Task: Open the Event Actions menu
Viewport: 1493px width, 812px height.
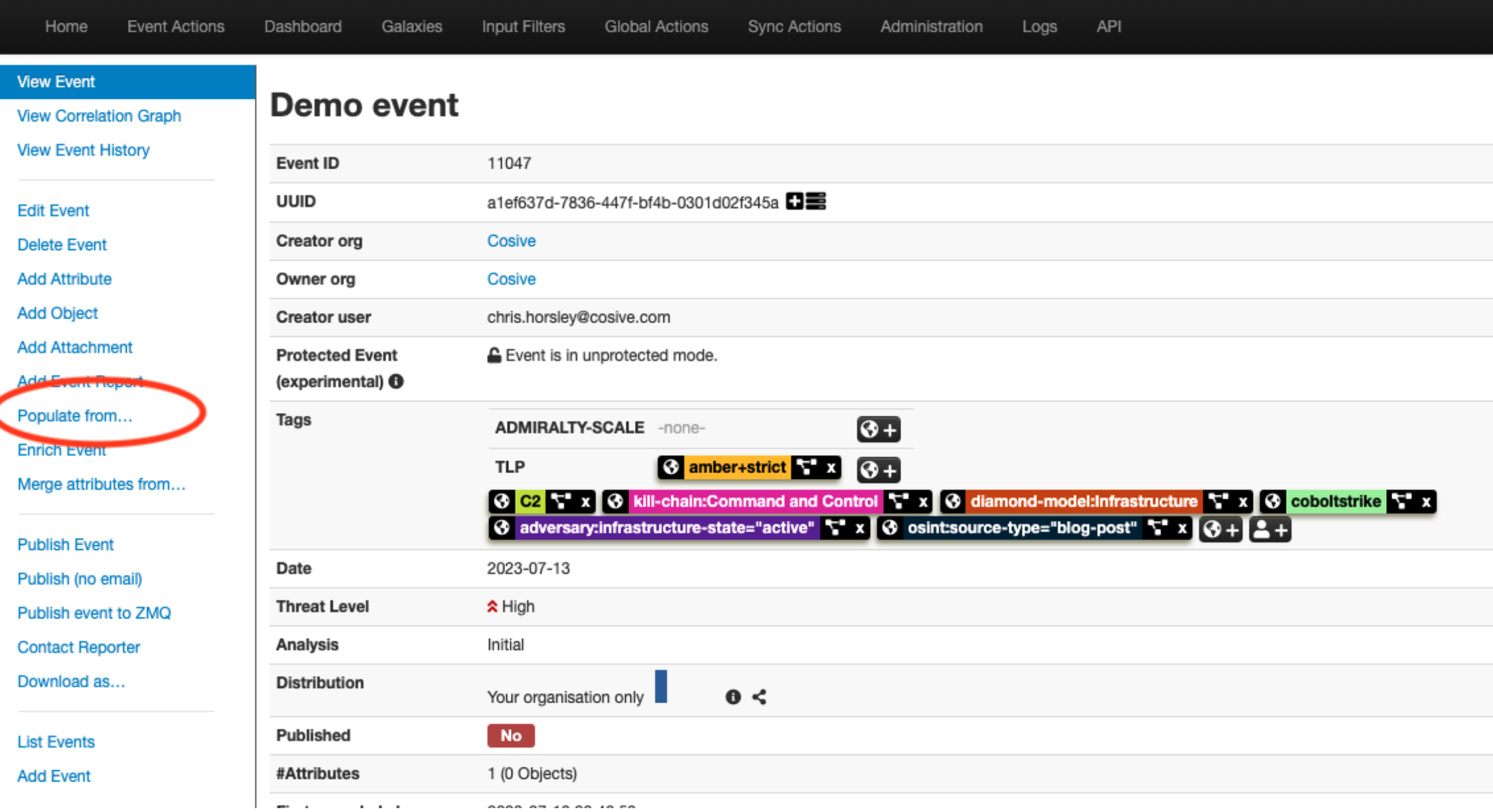Action: point(176,27)
